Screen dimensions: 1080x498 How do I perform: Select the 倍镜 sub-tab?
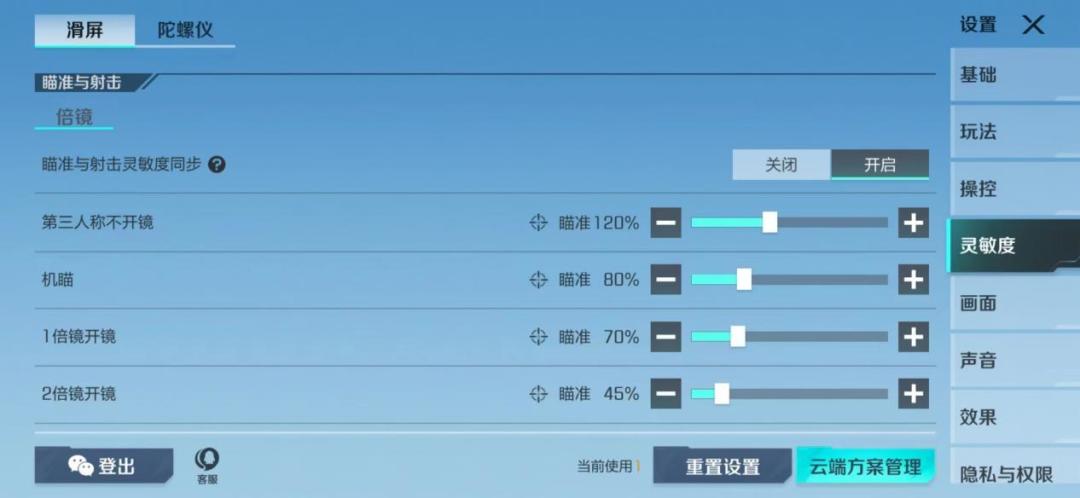(74, 117)
